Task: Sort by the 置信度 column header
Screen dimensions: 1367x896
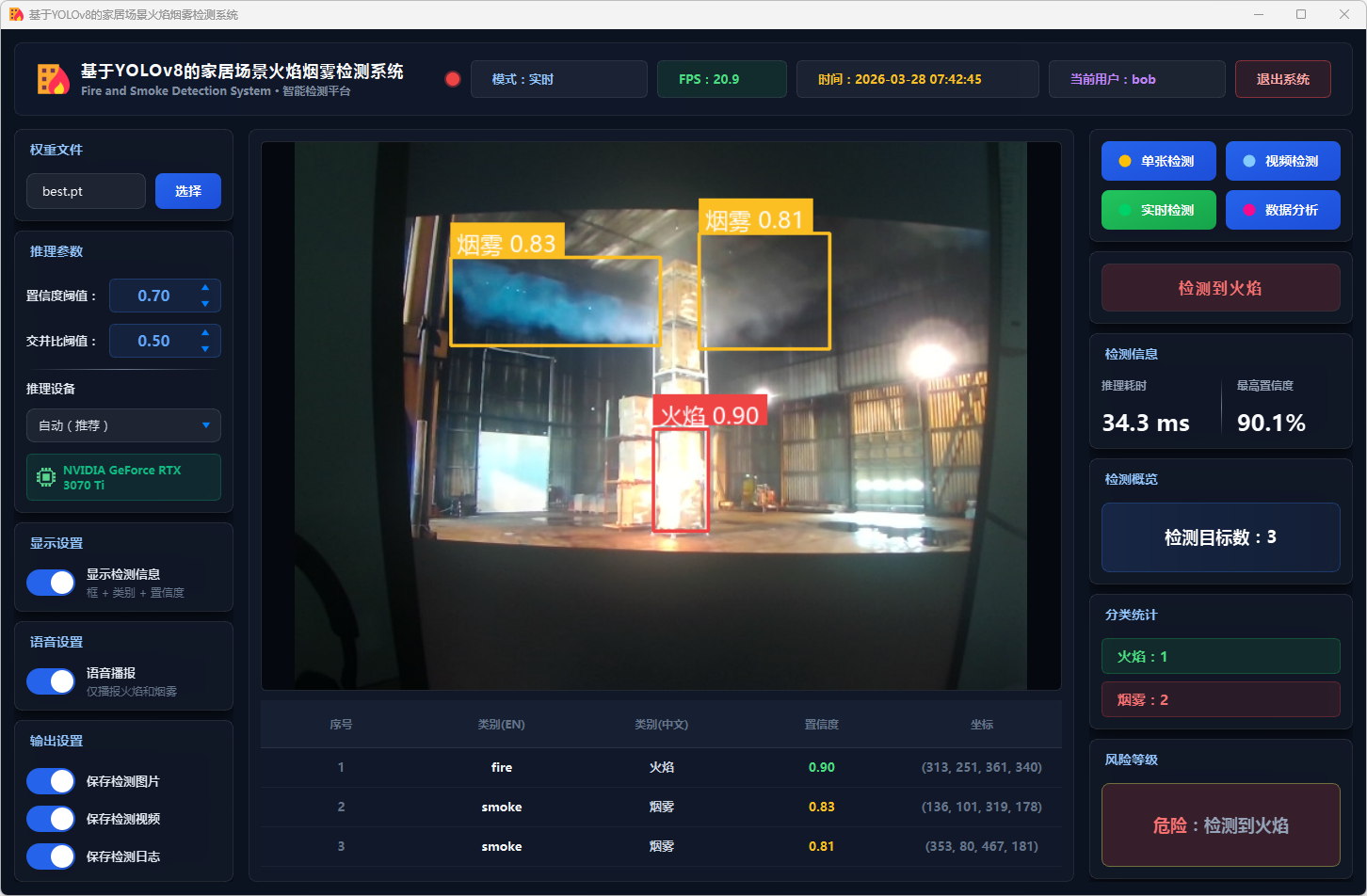Action: pos(821,725)
